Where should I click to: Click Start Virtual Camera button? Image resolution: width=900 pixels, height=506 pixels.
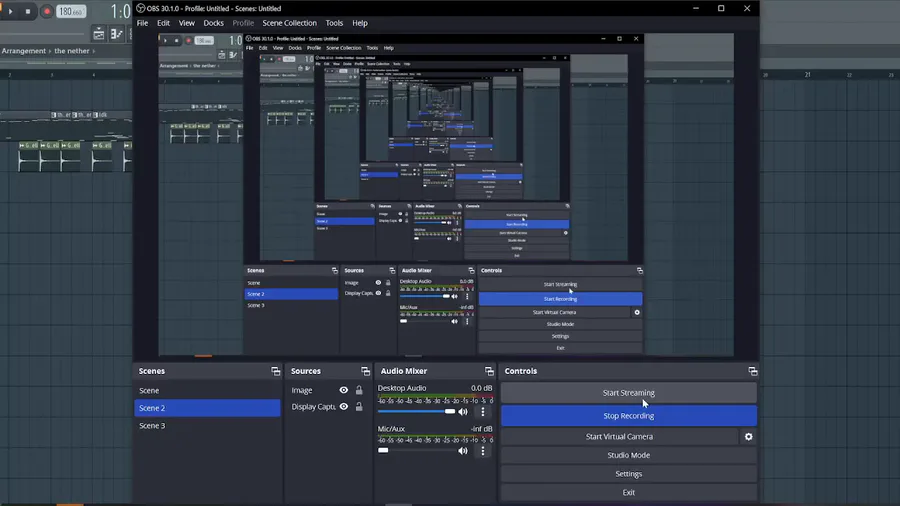coord(619,437)
